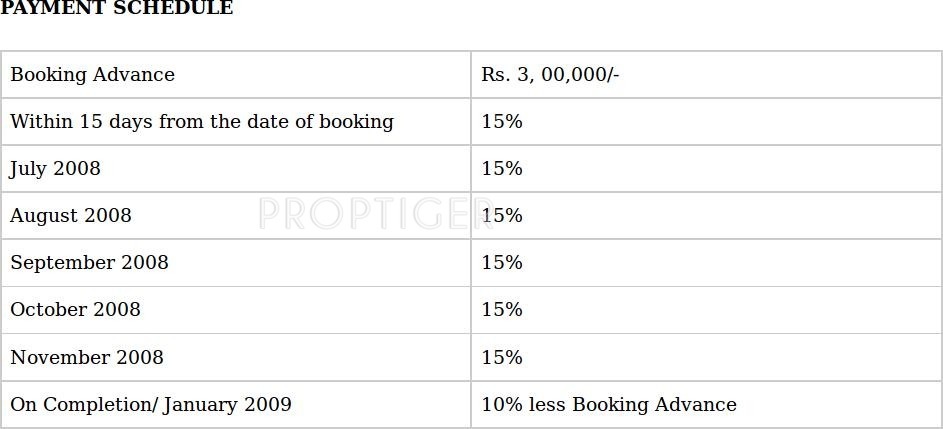943x429 pixels.
Task: Select the July 2008 cell
Action: [56, 169]
